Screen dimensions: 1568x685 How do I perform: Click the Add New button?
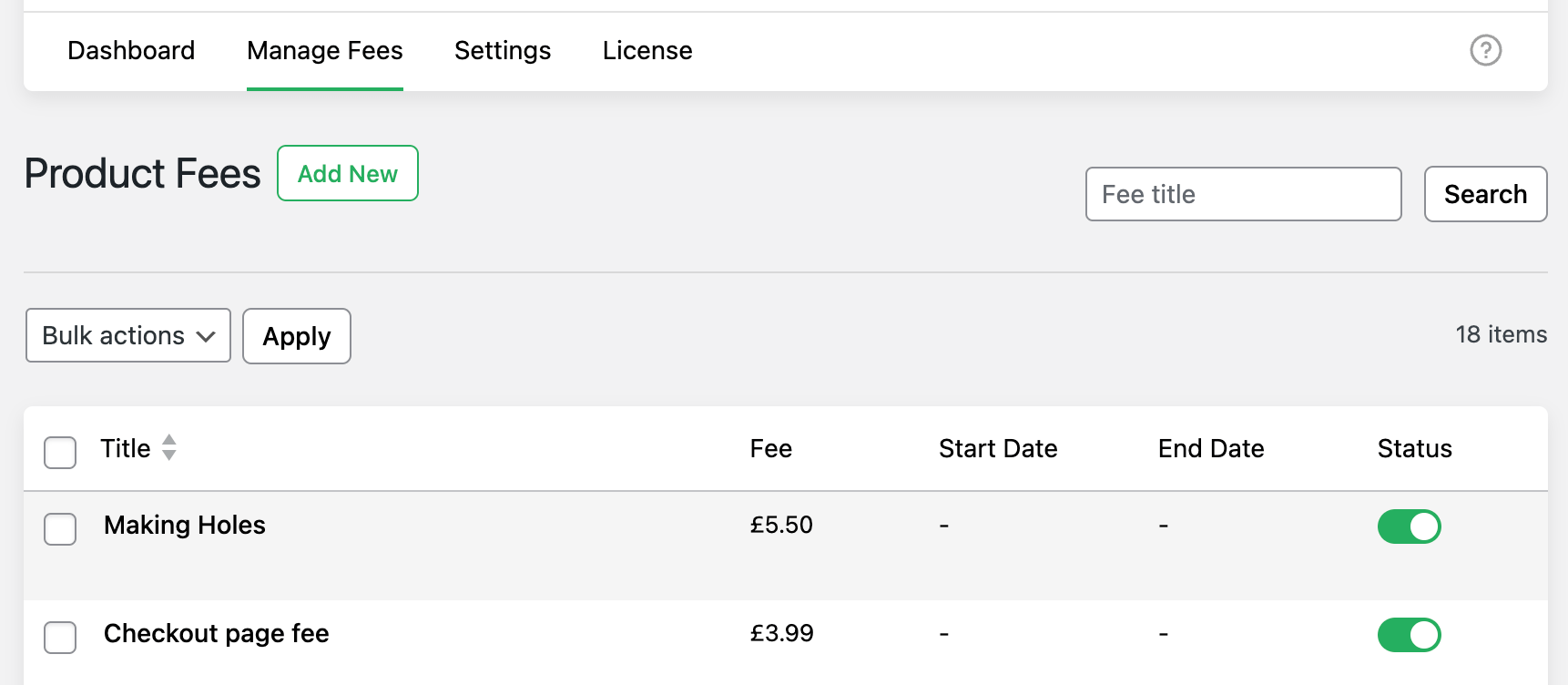(x=348, y=173)
